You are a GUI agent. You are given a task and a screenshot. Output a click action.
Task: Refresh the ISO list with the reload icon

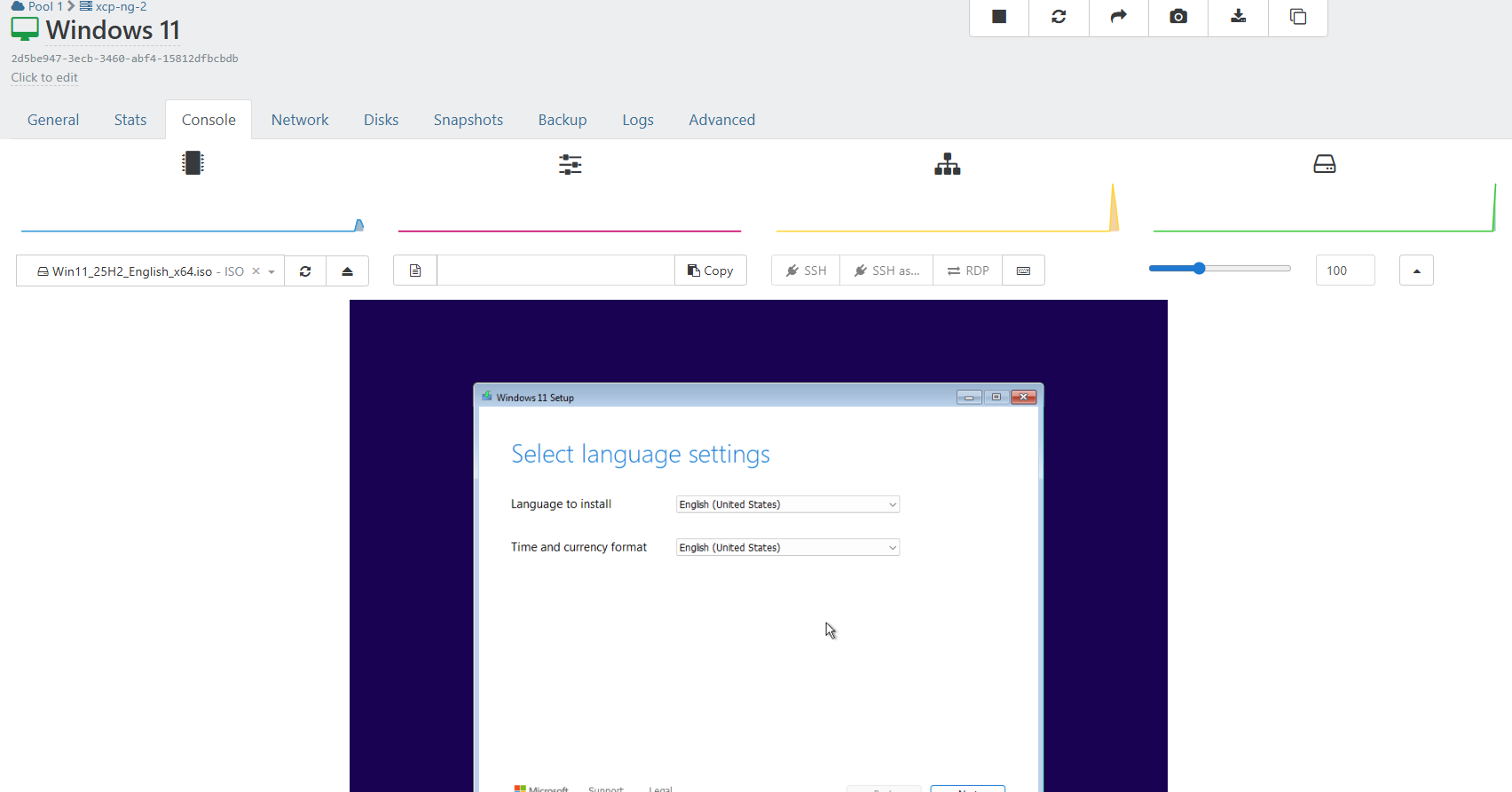point(305,271)
